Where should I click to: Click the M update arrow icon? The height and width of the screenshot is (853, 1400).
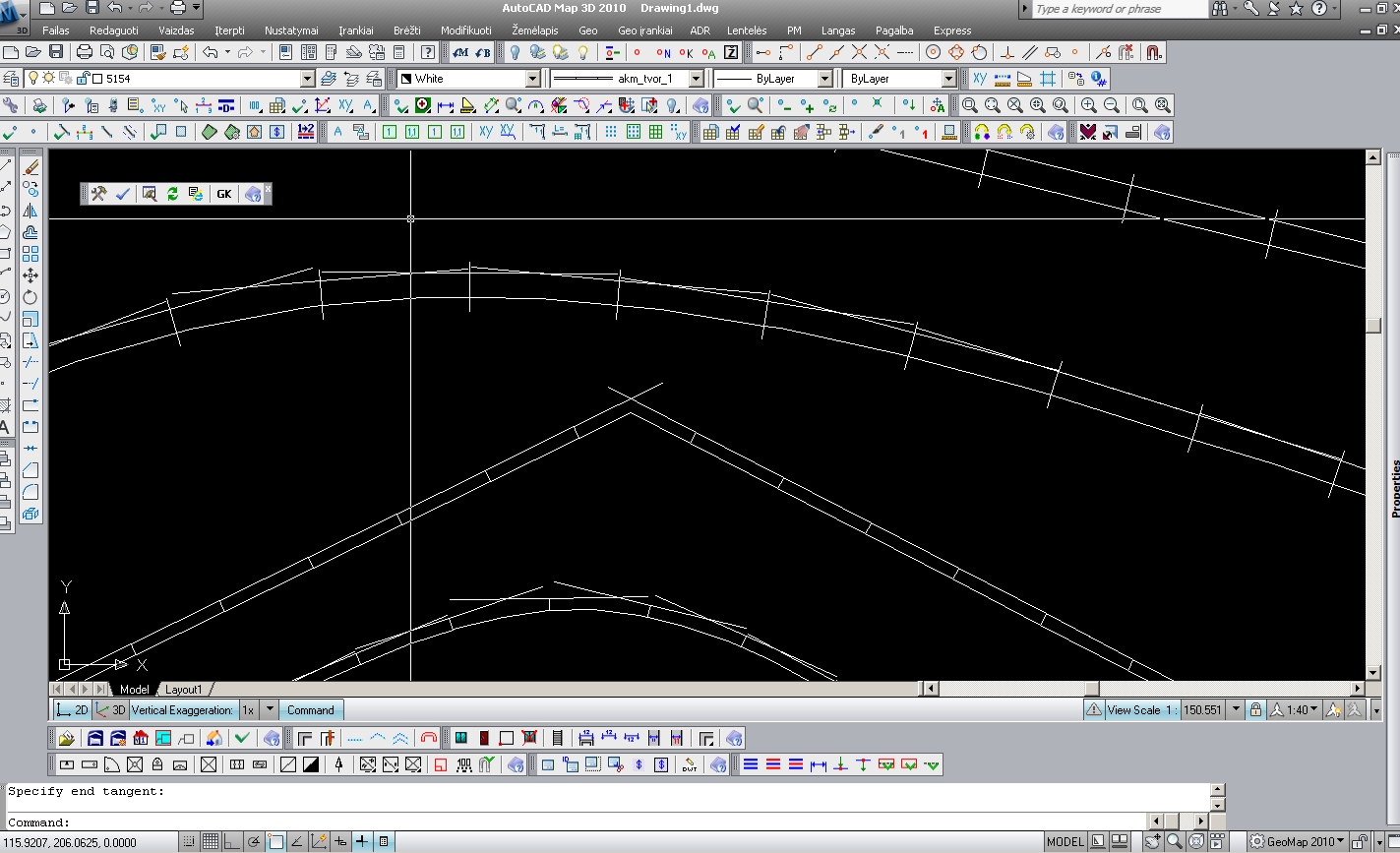click(459, 52)
